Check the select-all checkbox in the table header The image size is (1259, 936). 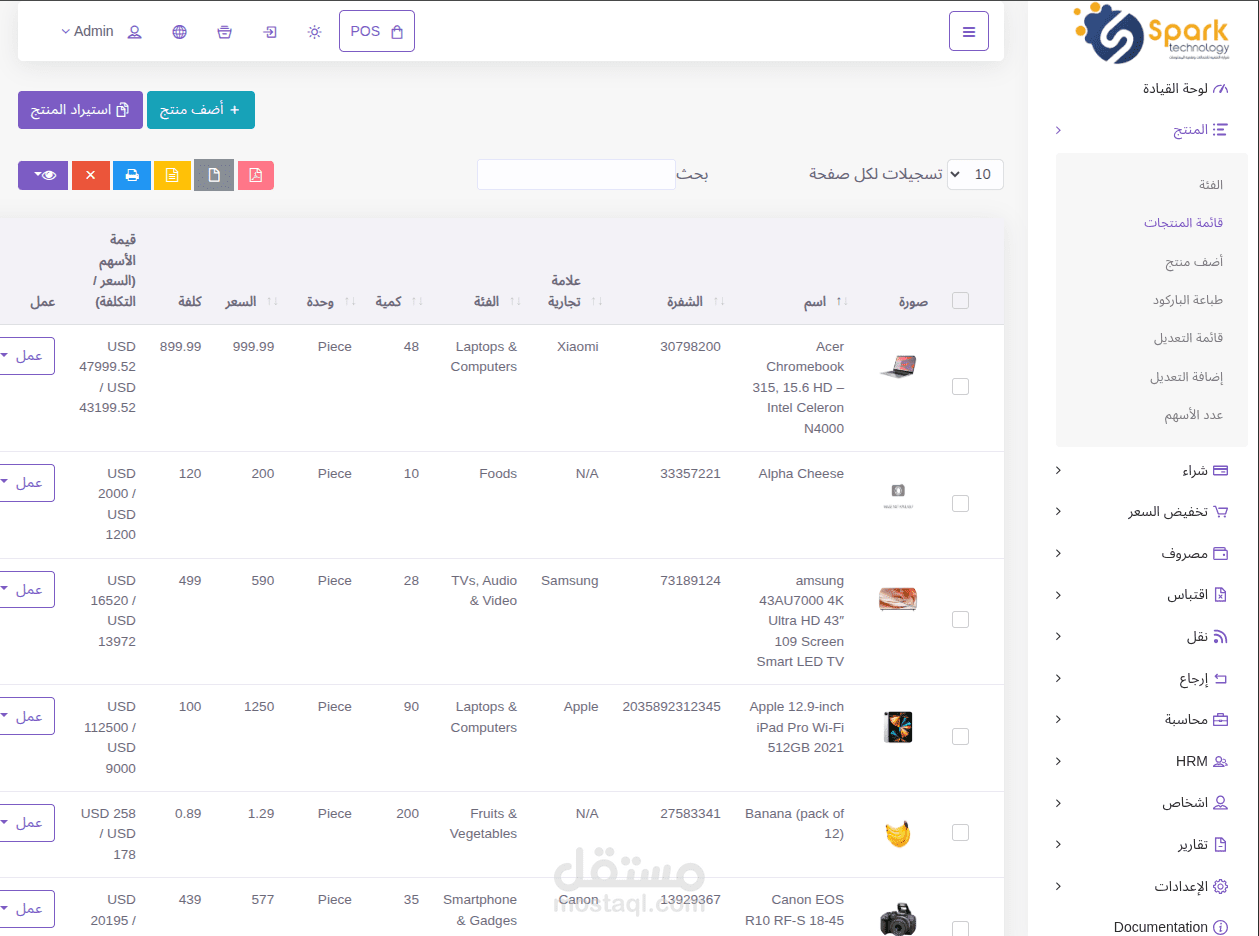tap(961, 300)
